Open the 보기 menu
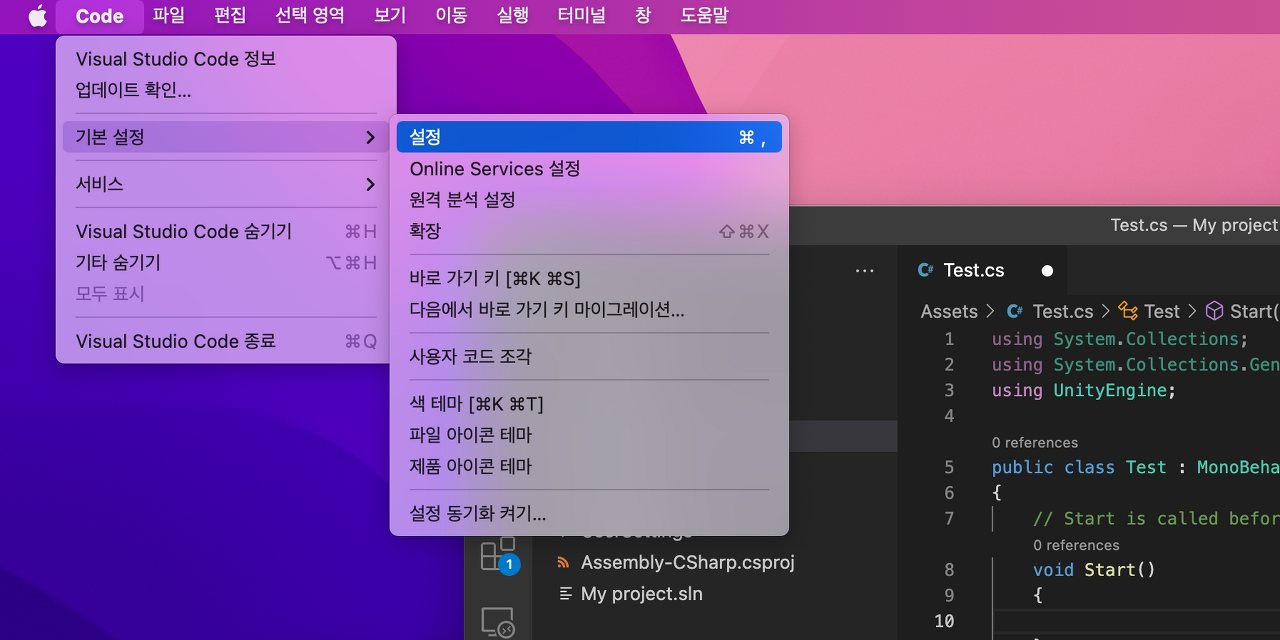The height and width of the screenshot is (640, 1280). [x=390, y=16]
